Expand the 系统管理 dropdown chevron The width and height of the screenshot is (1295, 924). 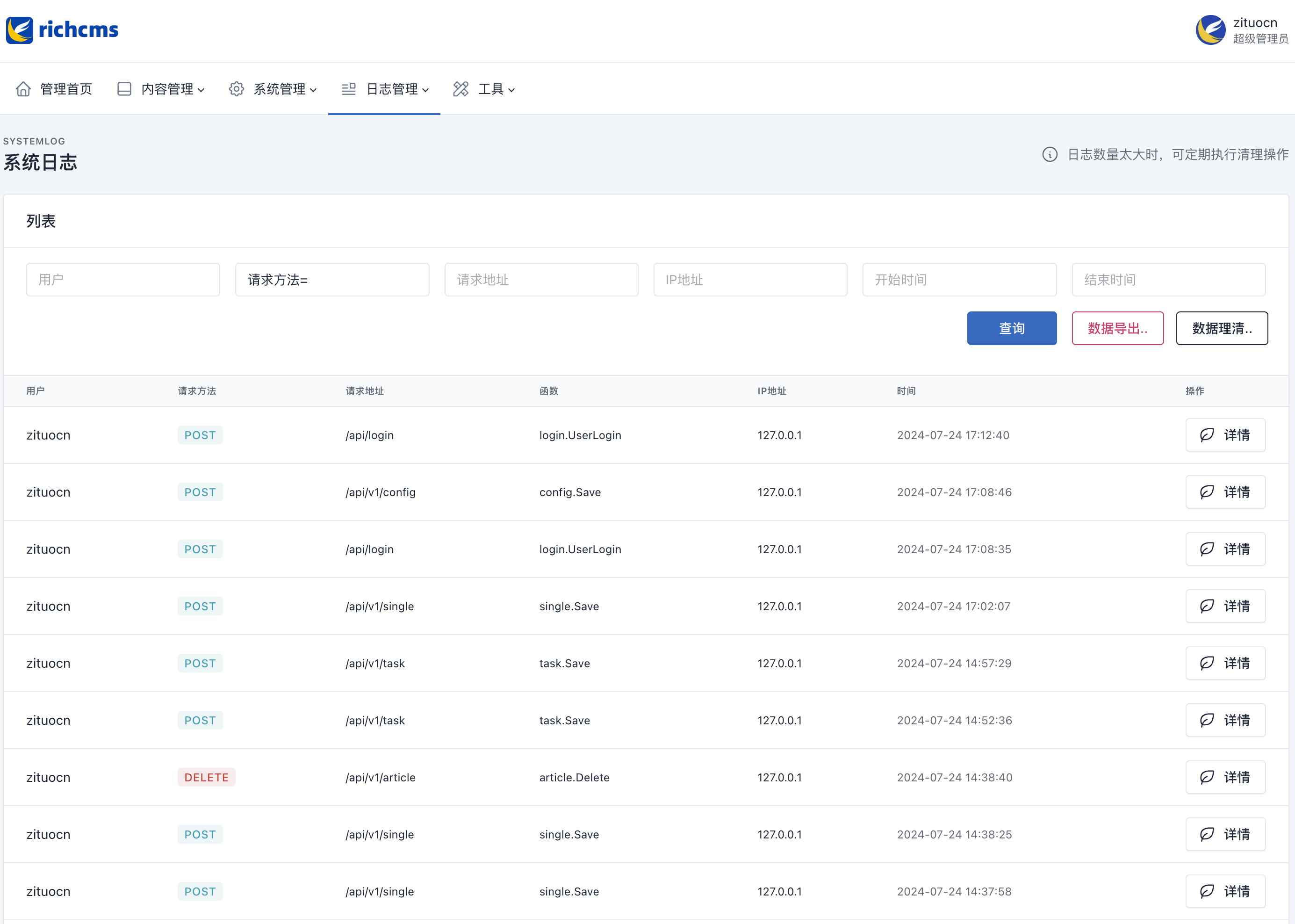click(x=313, y=90)
